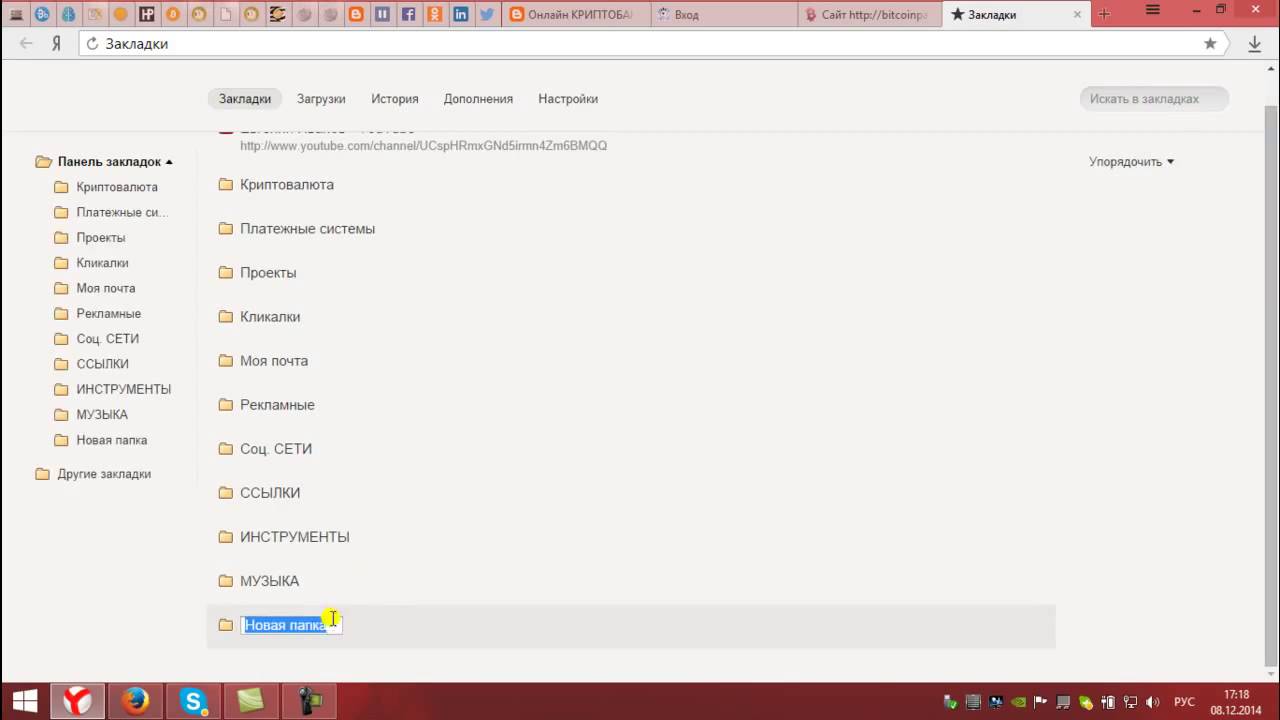Screen dimensions: 1280x720
Task: Open the browser hamburger menu
Action: click(1153, 9)
